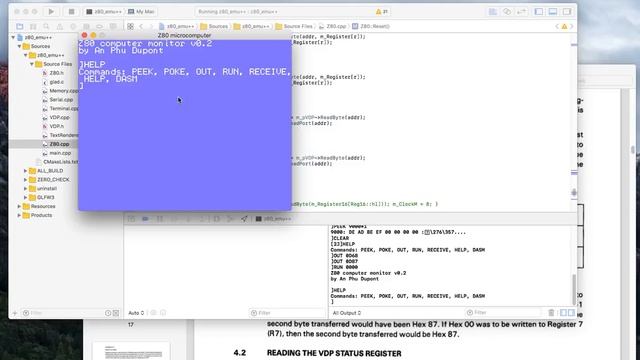This screenshot has width=640, height=360.
Task: Jump to next issue arrow in jump bar
Action: 571,26
